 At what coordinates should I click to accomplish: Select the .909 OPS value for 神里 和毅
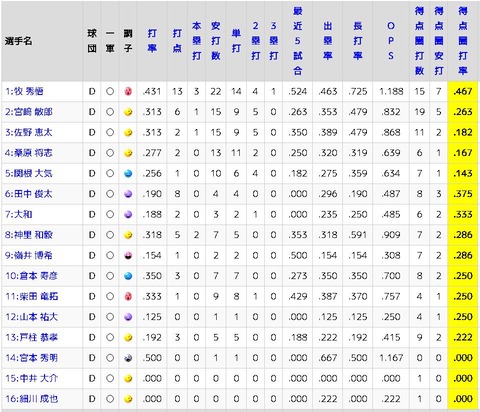point(391,235)
